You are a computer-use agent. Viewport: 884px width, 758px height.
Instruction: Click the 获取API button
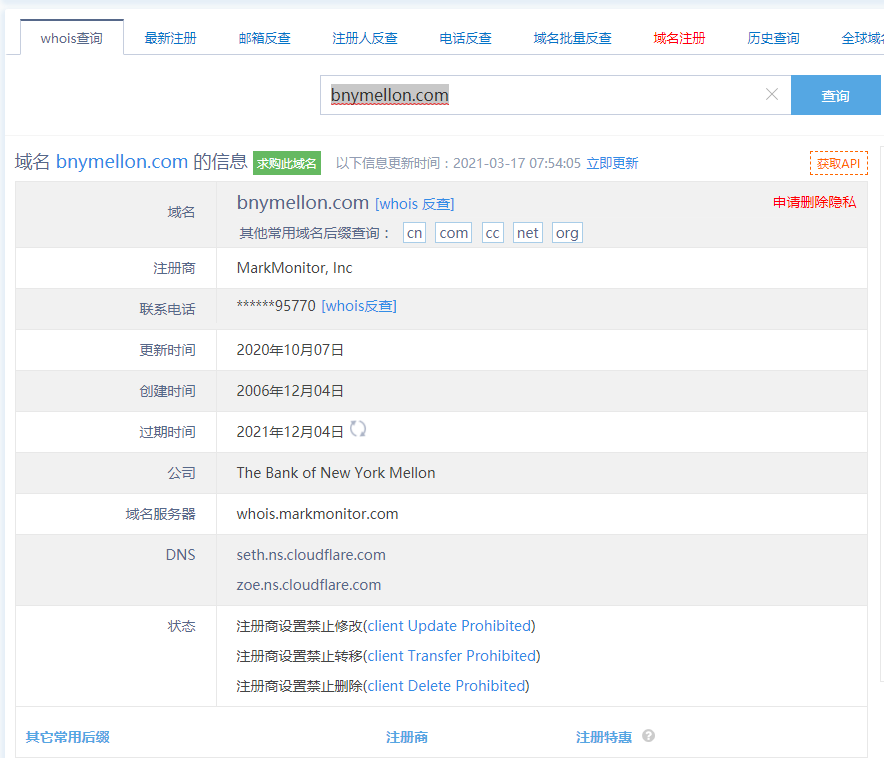click(838, 163)
